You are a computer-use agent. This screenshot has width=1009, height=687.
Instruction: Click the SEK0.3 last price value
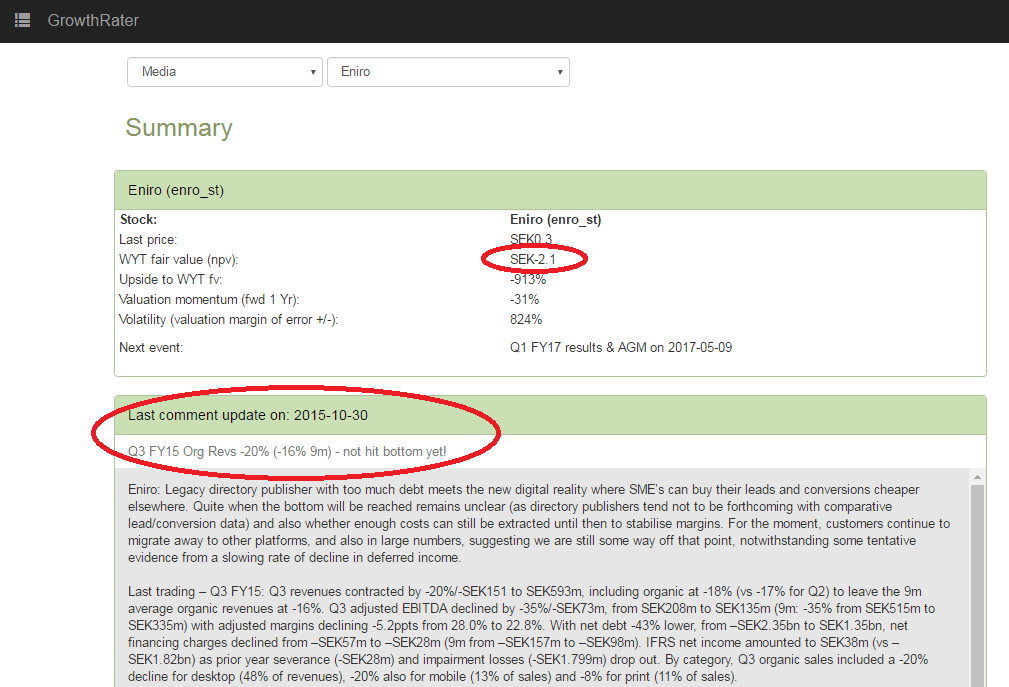tap(531, 239)
